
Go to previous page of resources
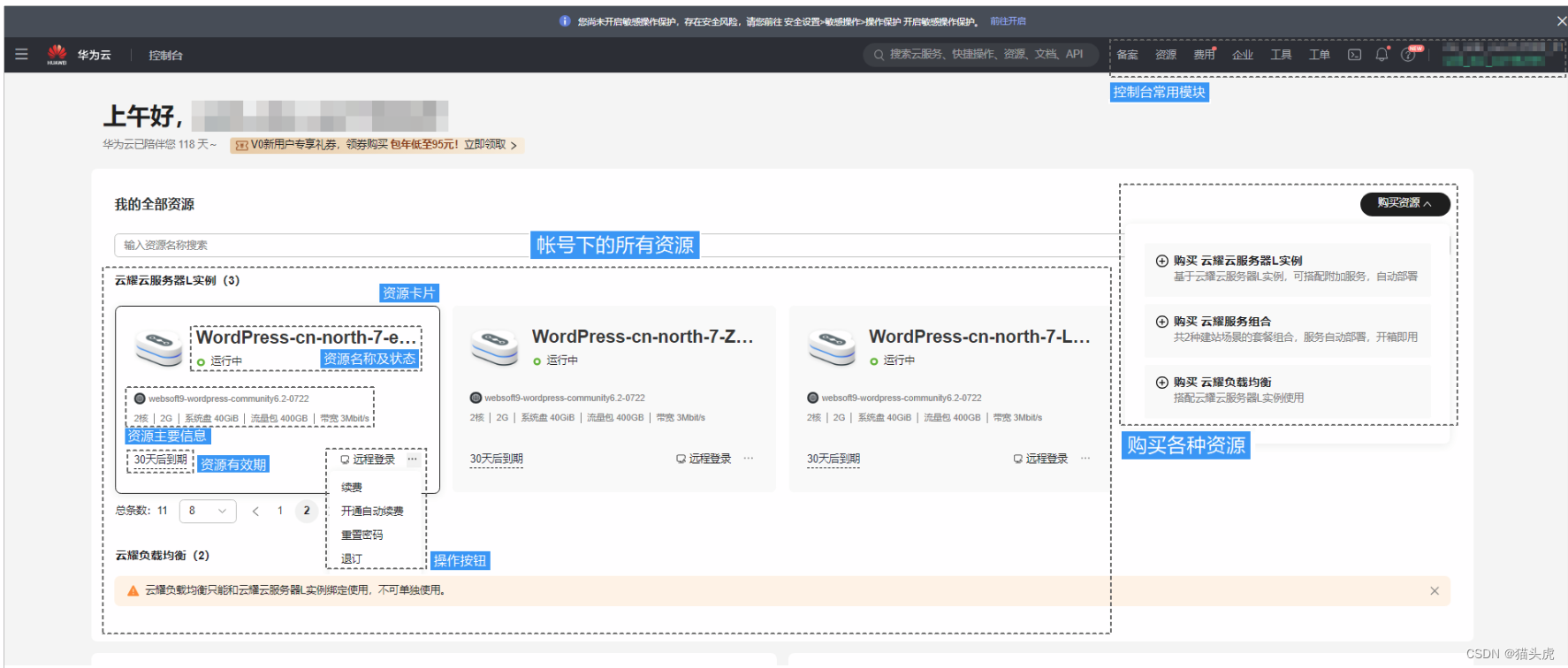(x=255, y=511)
